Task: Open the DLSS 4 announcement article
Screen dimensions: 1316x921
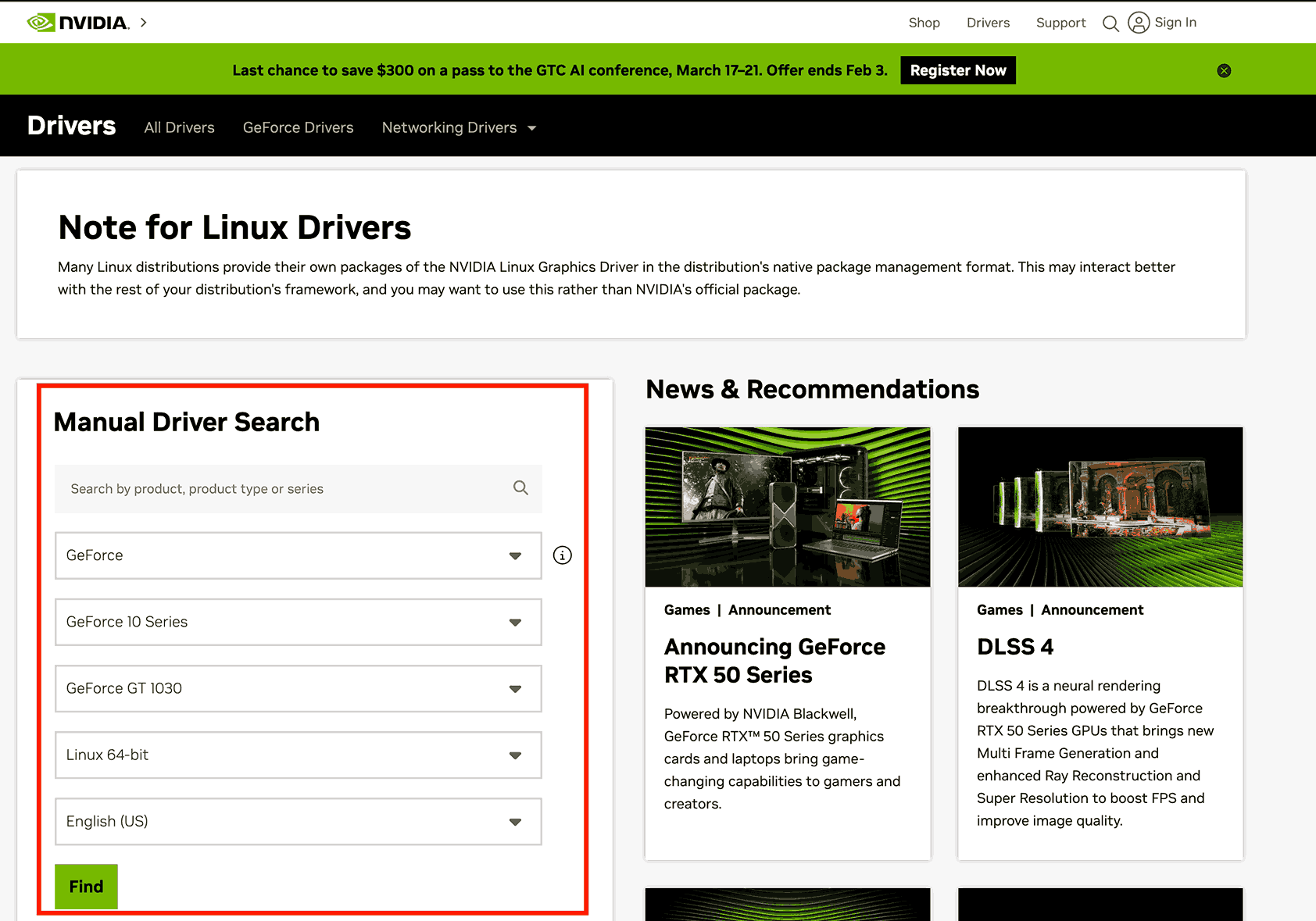Action: [x=1015, y=646]
